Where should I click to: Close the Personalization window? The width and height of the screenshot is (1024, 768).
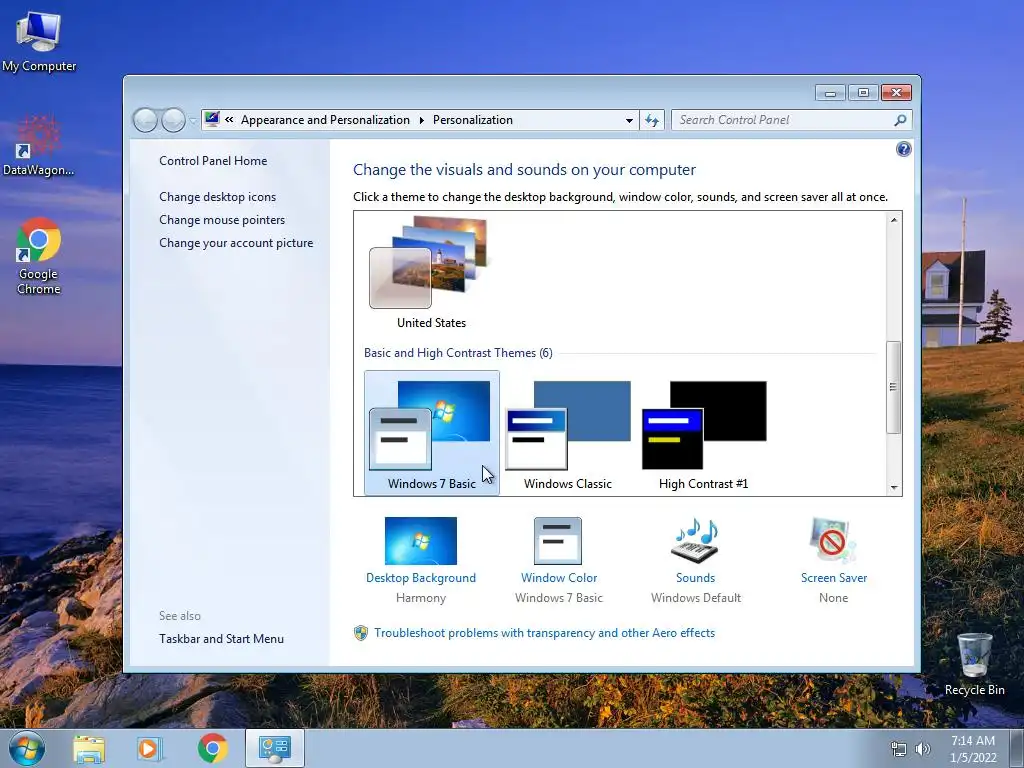pyautogui.click(x=896, y=93)
